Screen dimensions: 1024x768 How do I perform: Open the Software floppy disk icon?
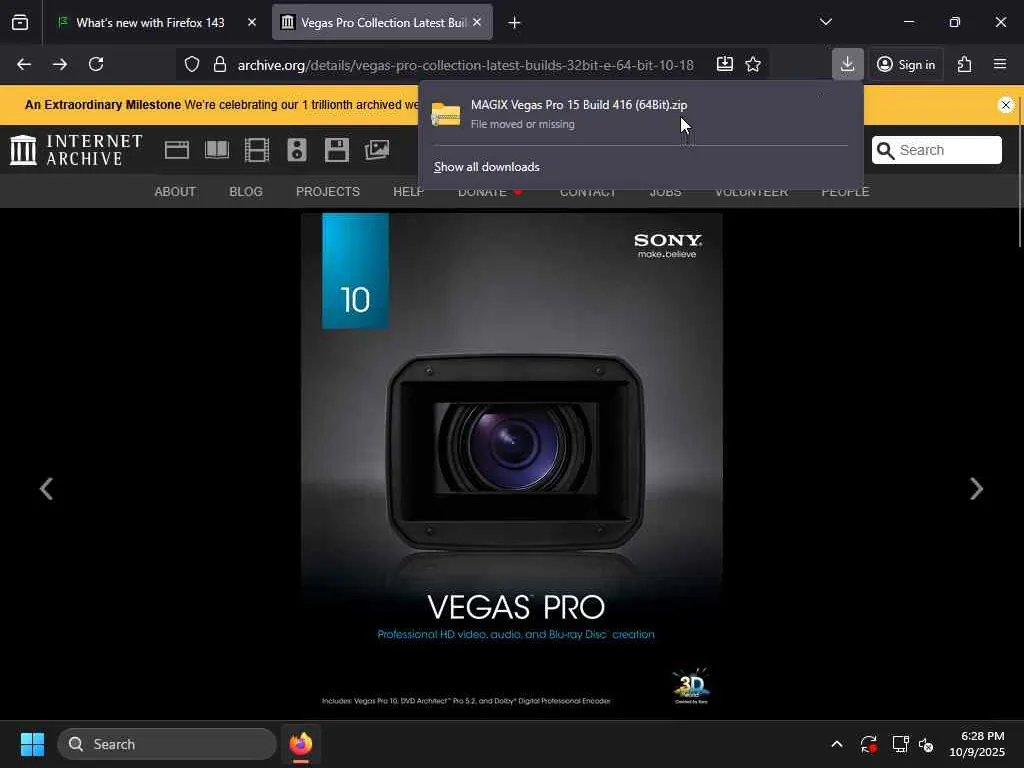337,150
